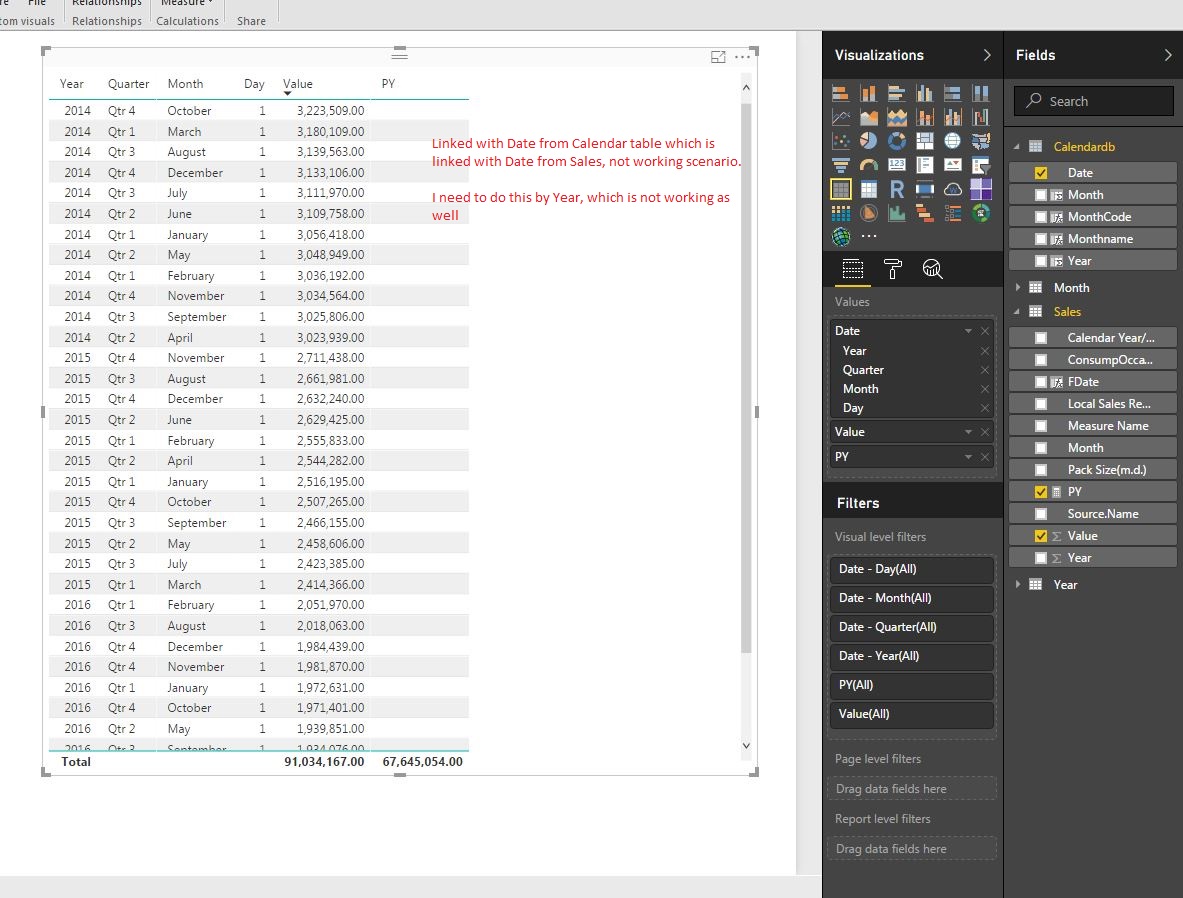Open More options ellipsis on table visual
This screenshot has width=1183, height=898.
click(742, 57)
